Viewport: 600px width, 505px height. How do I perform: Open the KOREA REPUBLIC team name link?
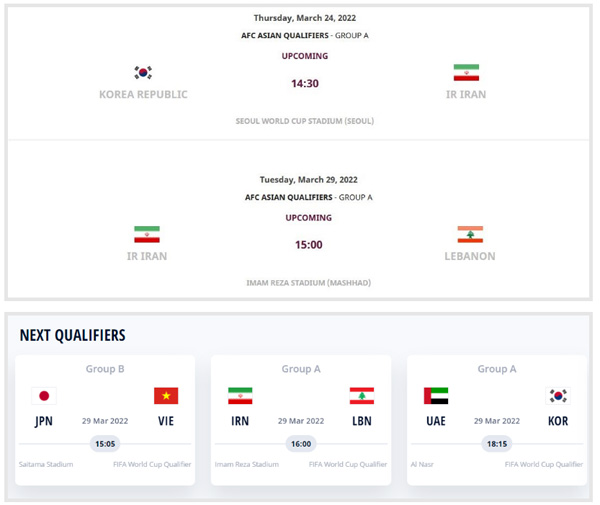click(143, 95)
